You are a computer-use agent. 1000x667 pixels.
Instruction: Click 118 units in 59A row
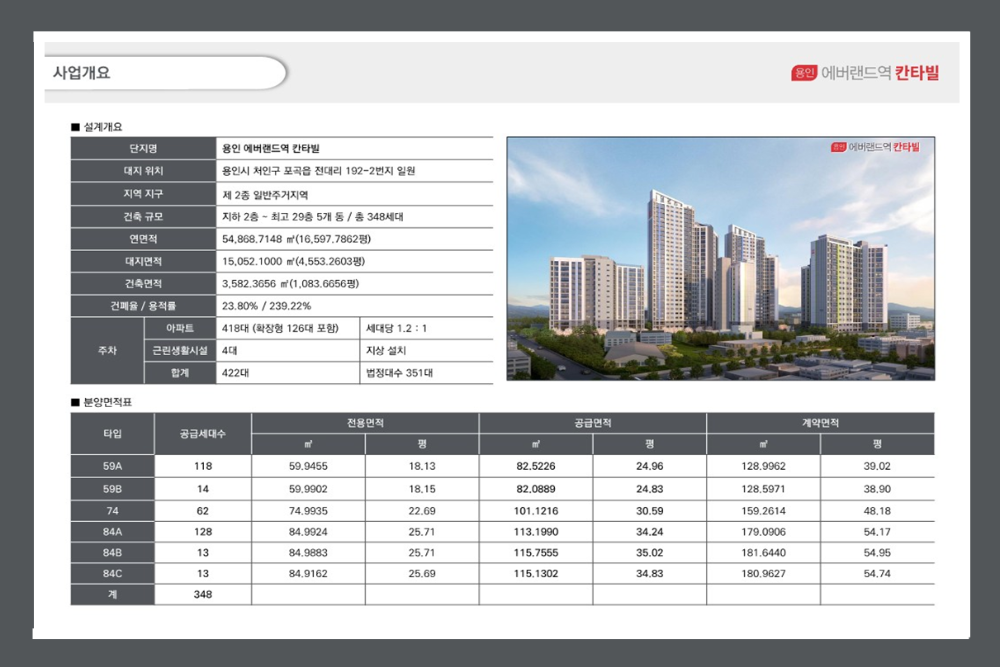pos(203,466)
